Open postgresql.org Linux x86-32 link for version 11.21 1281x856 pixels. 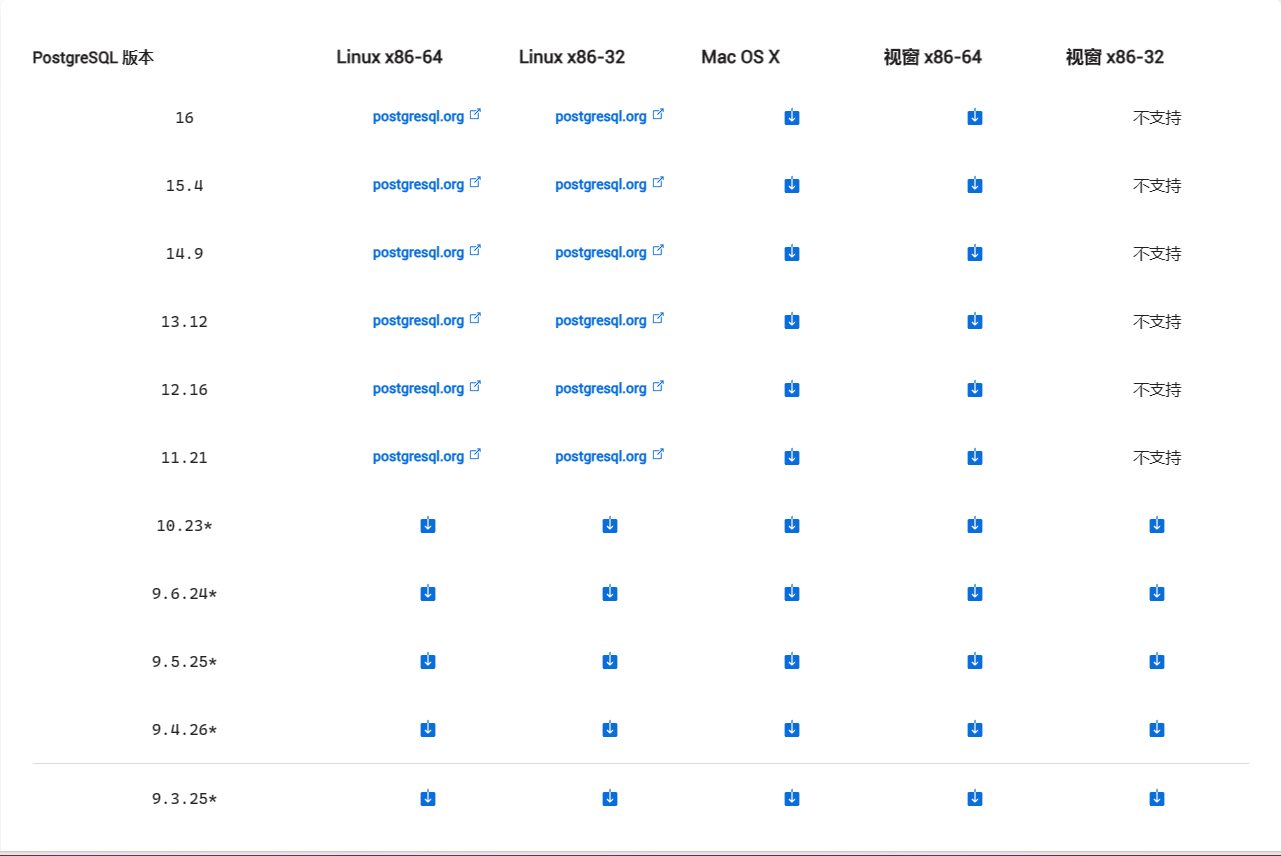point(610,456)
